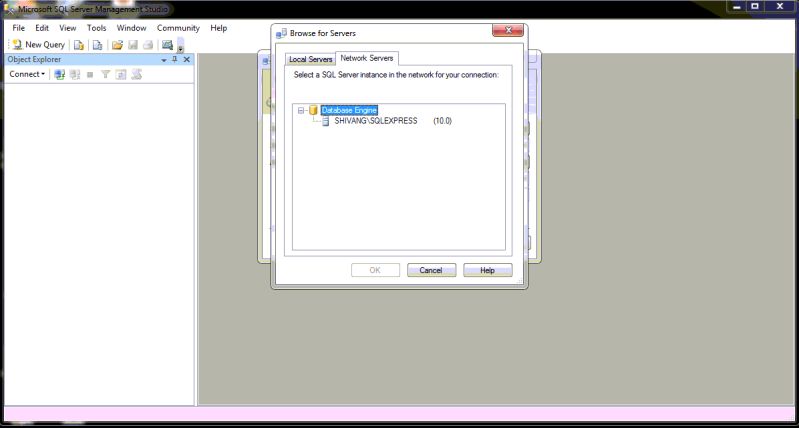Click the Database Engine Query icon

tap(79, 45)
